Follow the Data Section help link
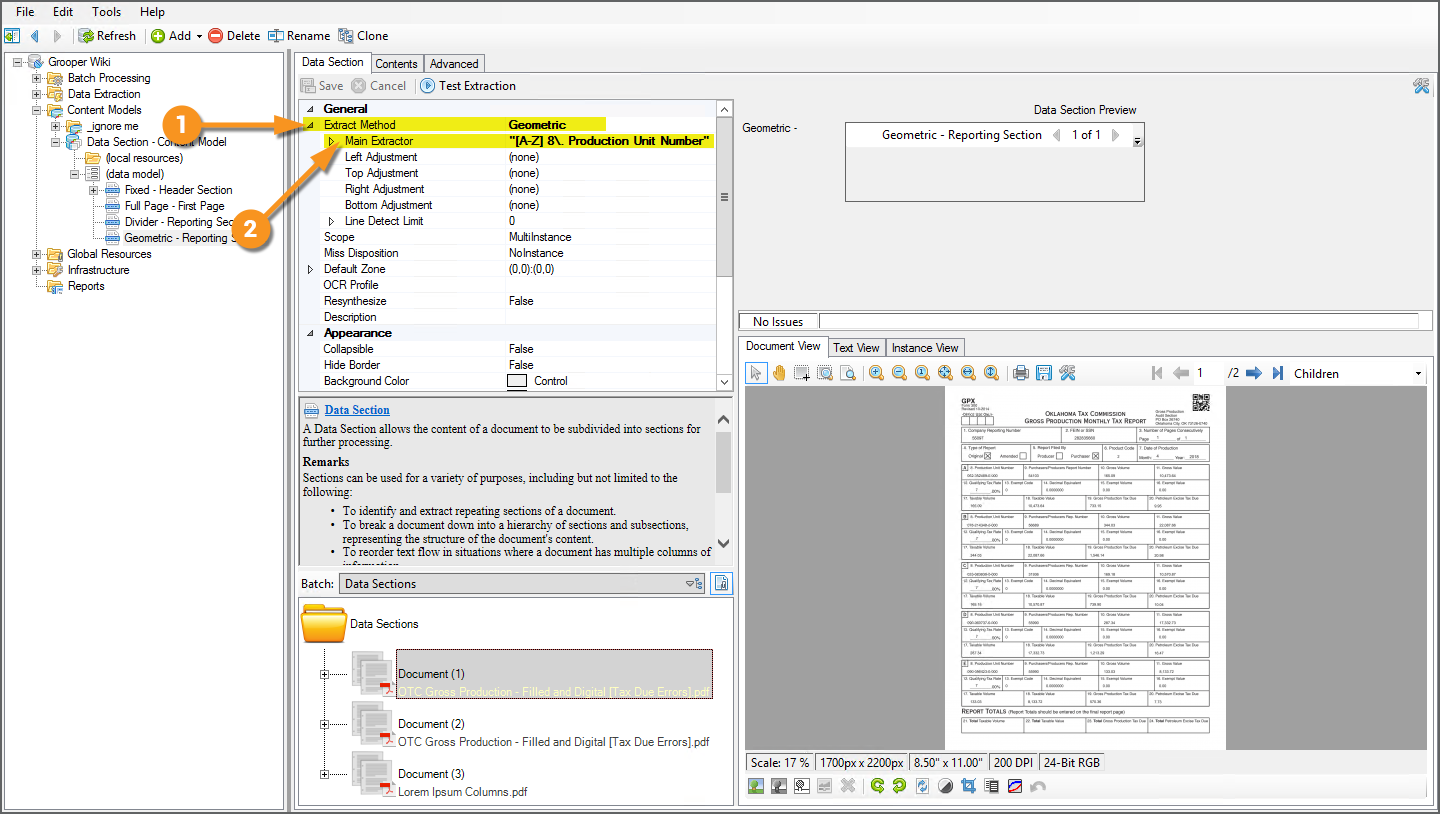 [357, 410]
